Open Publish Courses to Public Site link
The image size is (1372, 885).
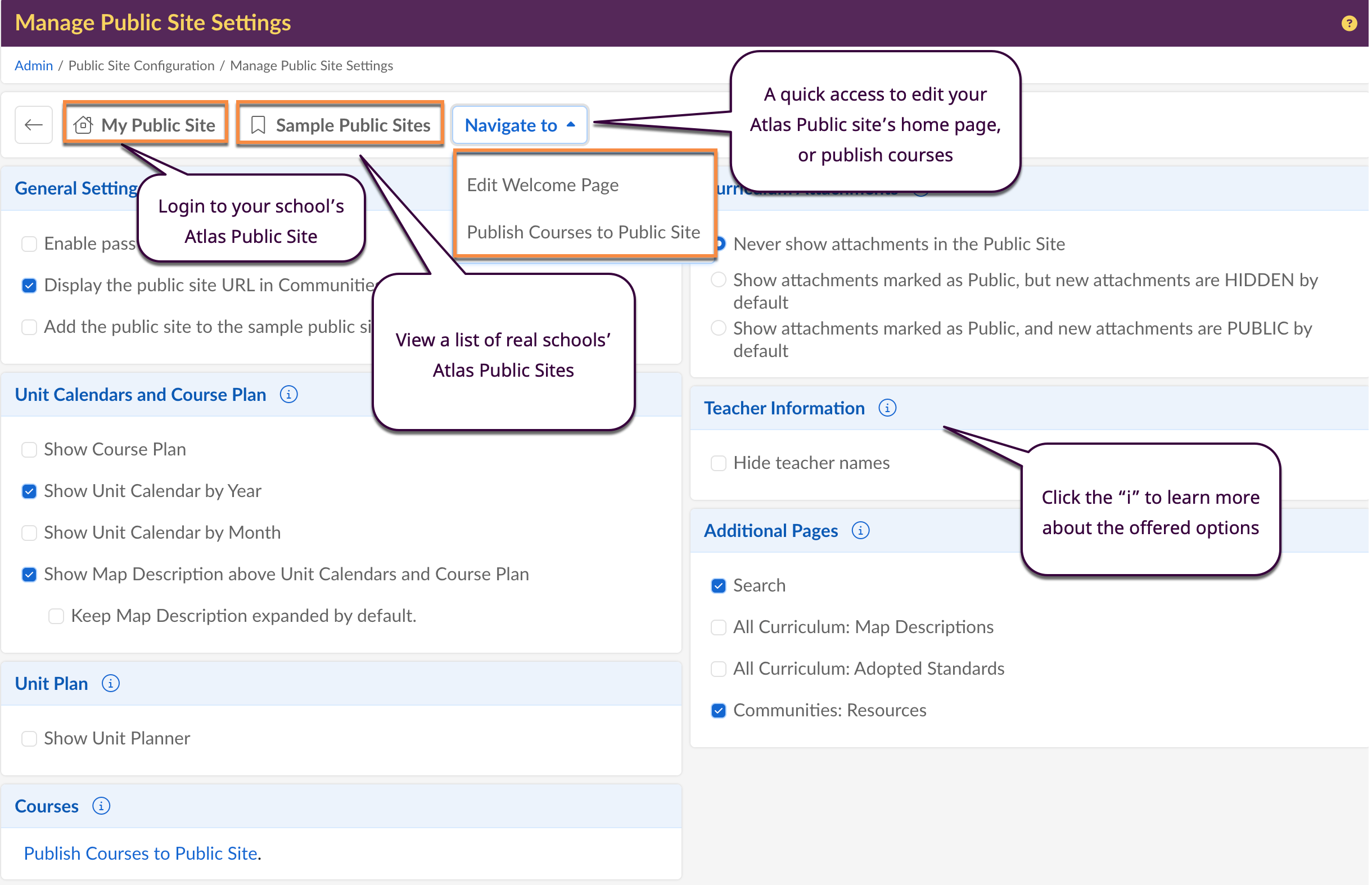tap(140, 854)
